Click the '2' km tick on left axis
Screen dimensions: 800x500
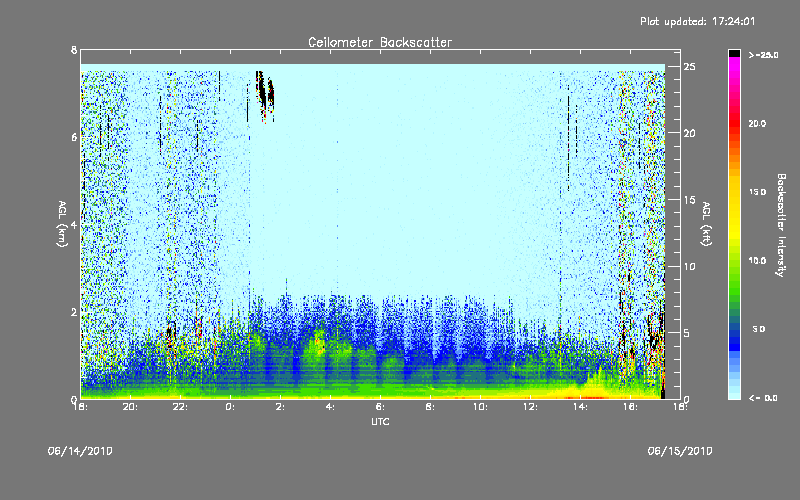[74, 312]
